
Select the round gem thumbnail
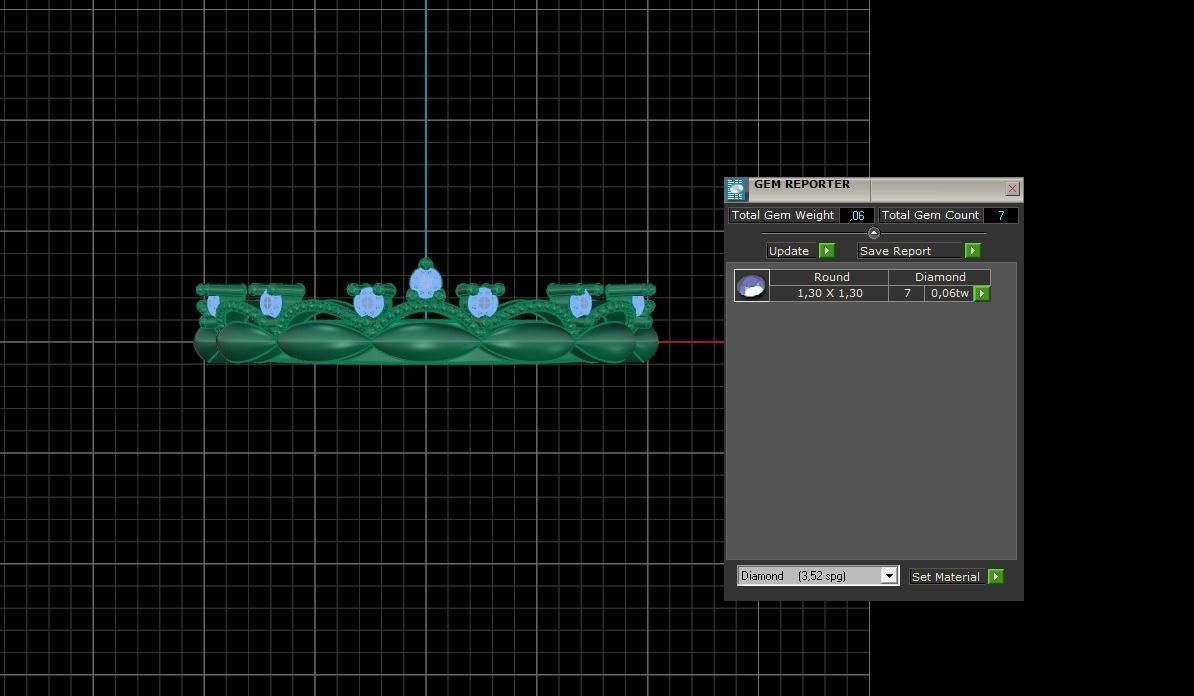coord(752,286)
